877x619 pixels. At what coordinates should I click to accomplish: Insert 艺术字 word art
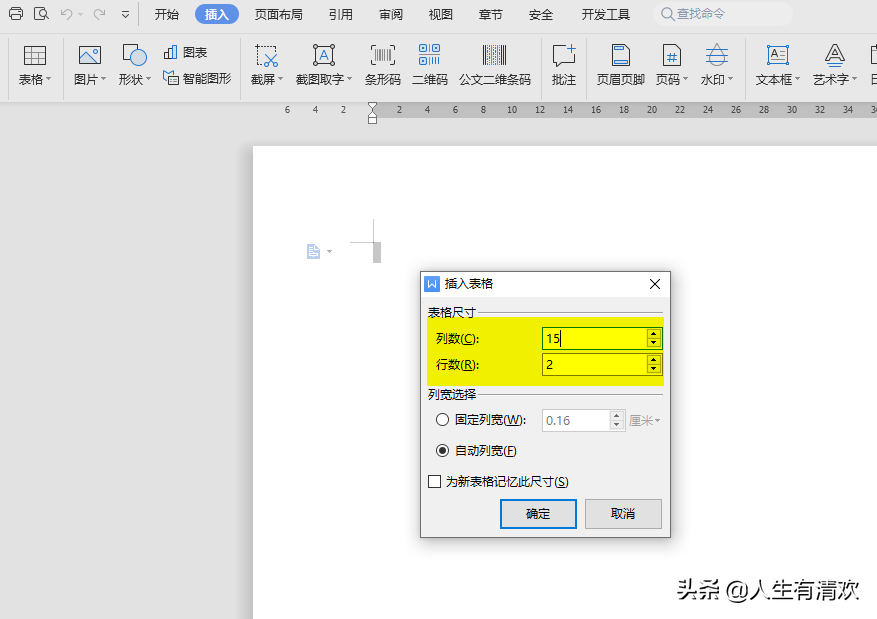point(834,65)
